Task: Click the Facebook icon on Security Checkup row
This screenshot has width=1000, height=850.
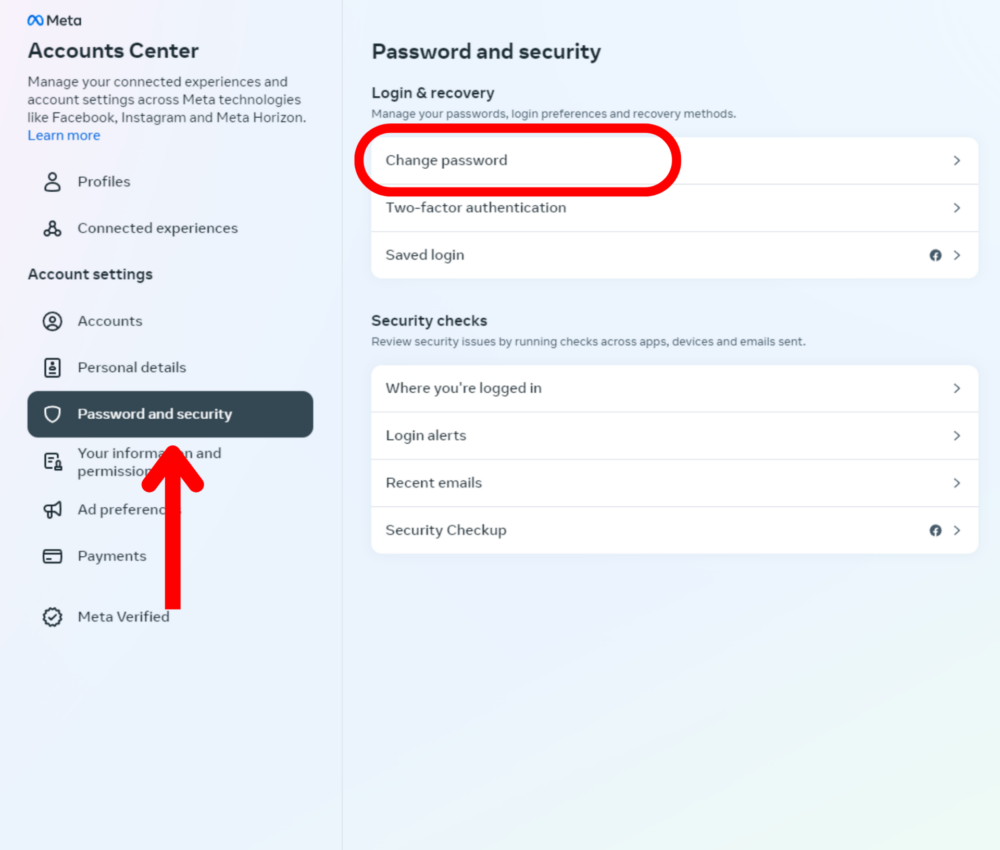Action: pyautogui.click(x=935, y=530)
